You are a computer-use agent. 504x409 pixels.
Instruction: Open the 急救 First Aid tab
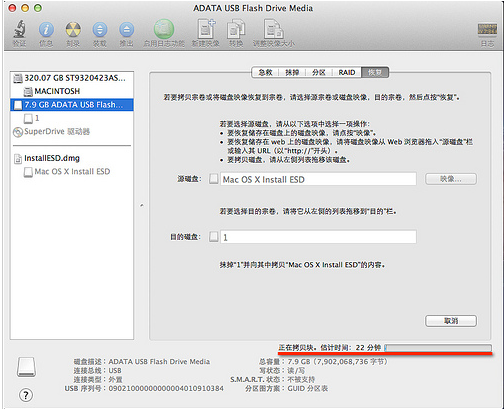tap(265, 72)
